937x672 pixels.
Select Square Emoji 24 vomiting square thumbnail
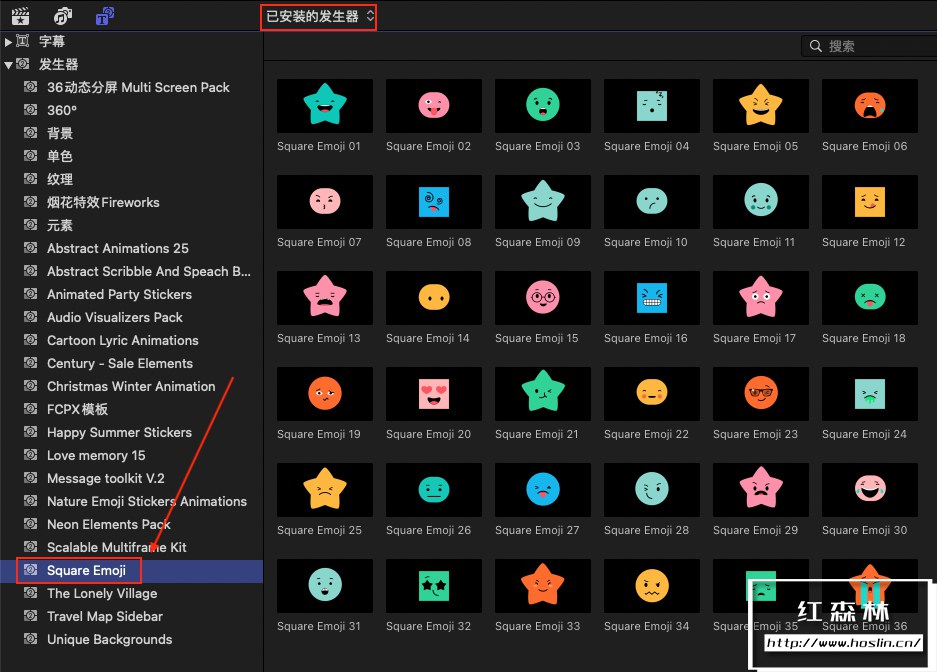click(x=869, y=394)
